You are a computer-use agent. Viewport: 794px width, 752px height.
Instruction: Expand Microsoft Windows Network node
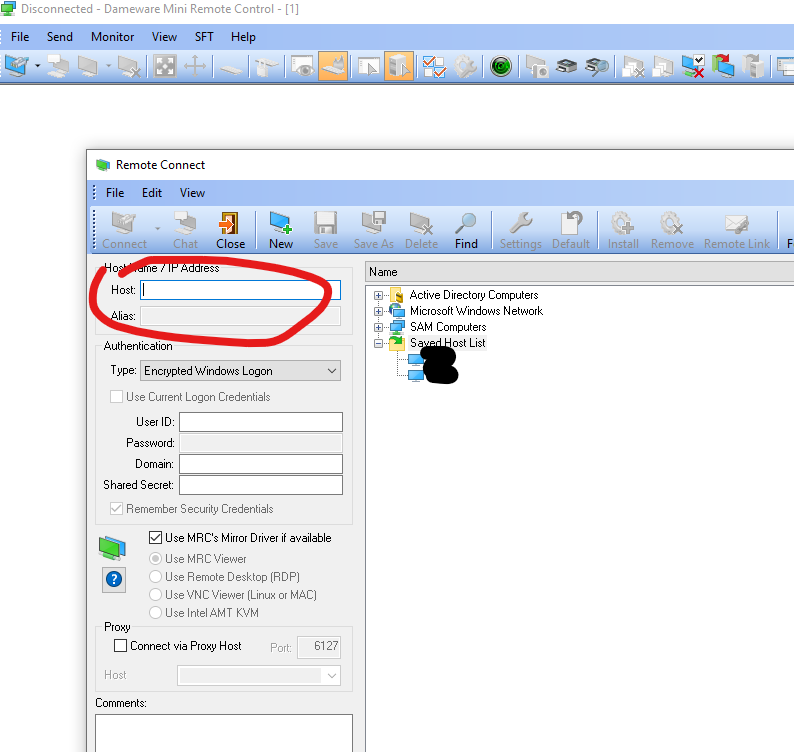point(378,311)
